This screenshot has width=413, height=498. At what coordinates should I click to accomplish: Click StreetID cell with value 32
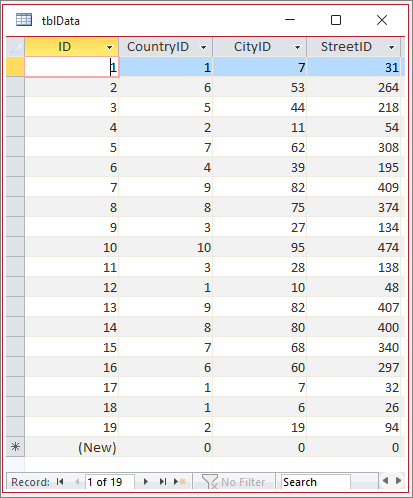(353, 387)
